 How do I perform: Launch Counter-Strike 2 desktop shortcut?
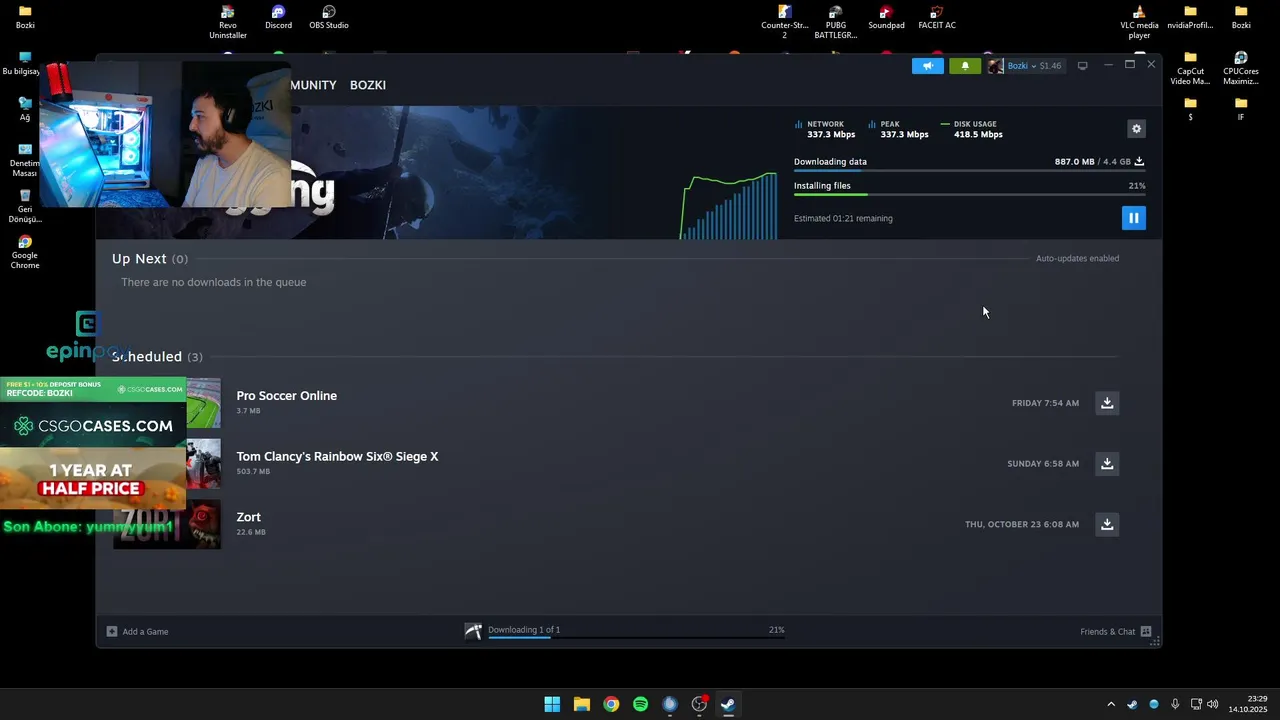pyautogui.click(x=785, y=22)
